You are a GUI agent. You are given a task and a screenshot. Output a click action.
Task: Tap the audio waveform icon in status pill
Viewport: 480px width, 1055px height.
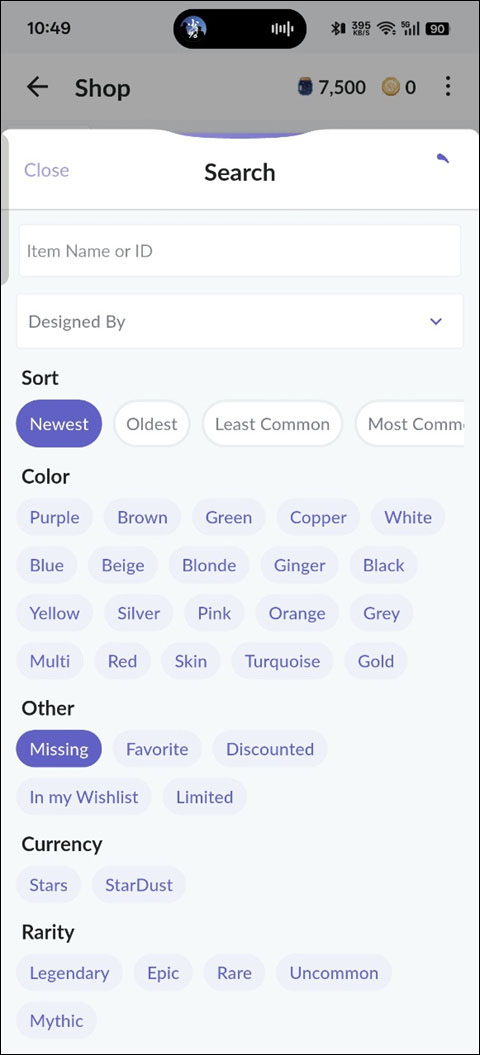coord(282,29)
